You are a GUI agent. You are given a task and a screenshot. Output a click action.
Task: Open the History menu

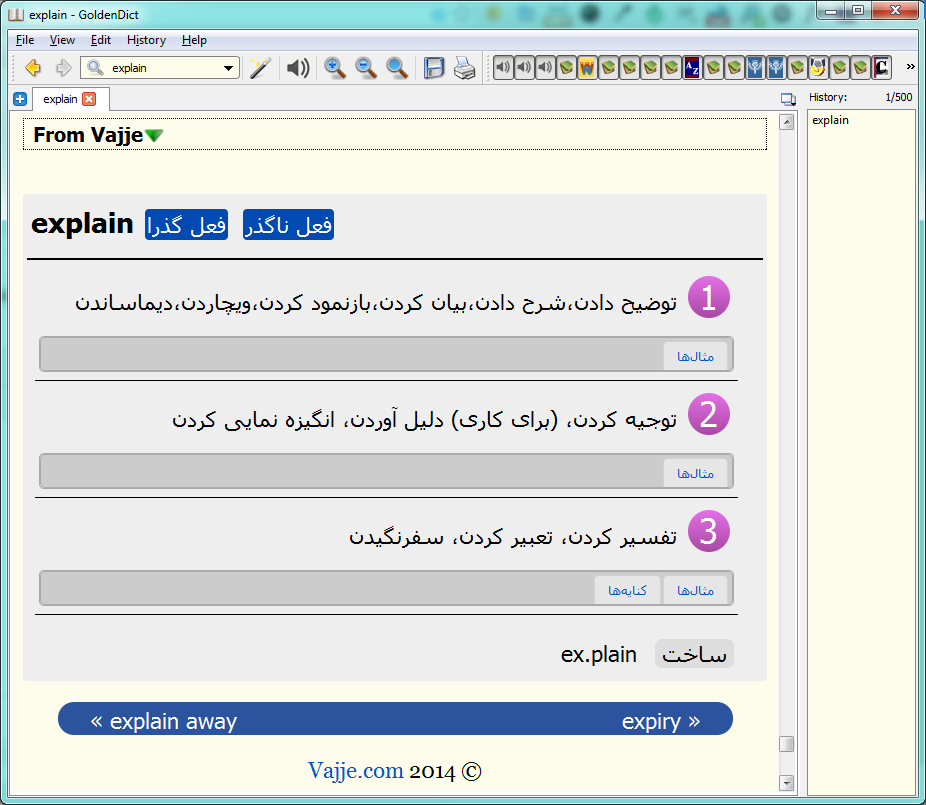[x=146, y=40]
